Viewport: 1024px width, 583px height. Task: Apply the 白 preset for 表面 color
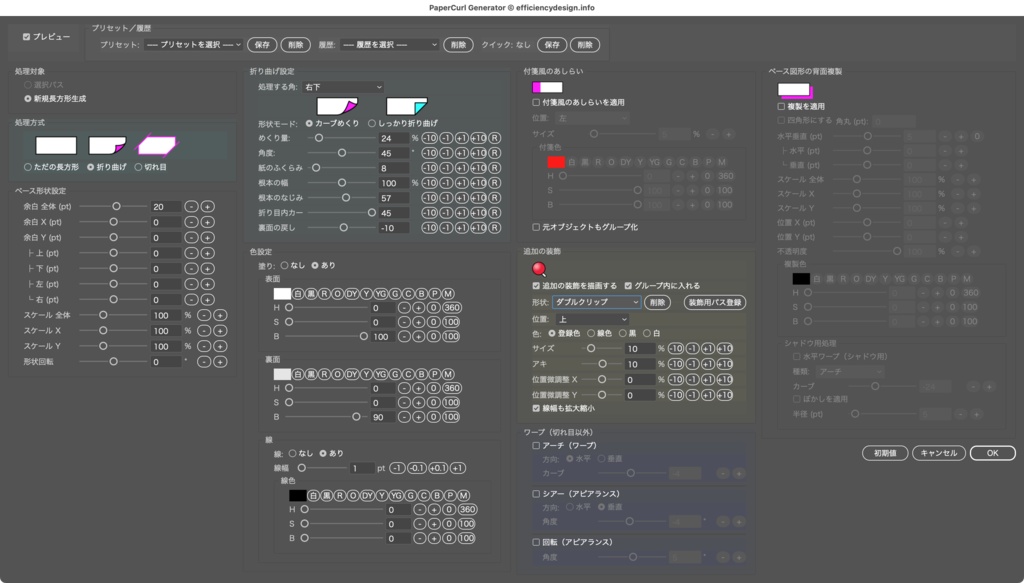click(298, 294)
